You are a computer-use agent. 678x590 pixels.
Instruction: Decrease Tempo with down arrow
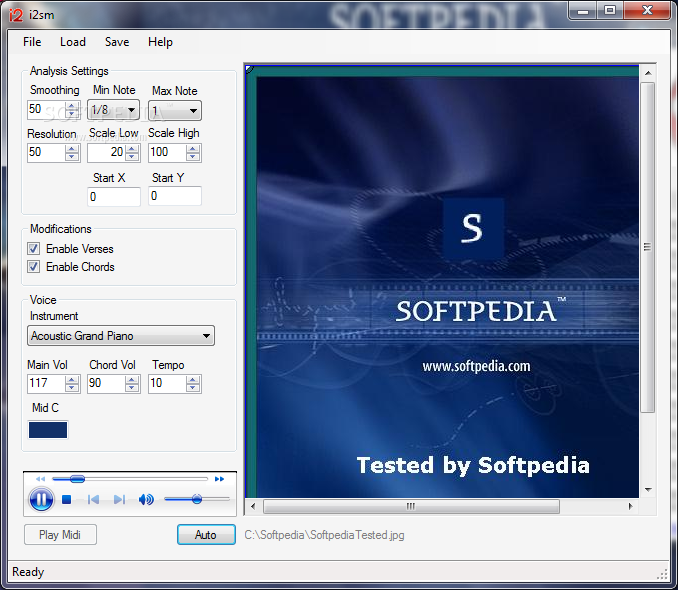click(x=193, y=388)
